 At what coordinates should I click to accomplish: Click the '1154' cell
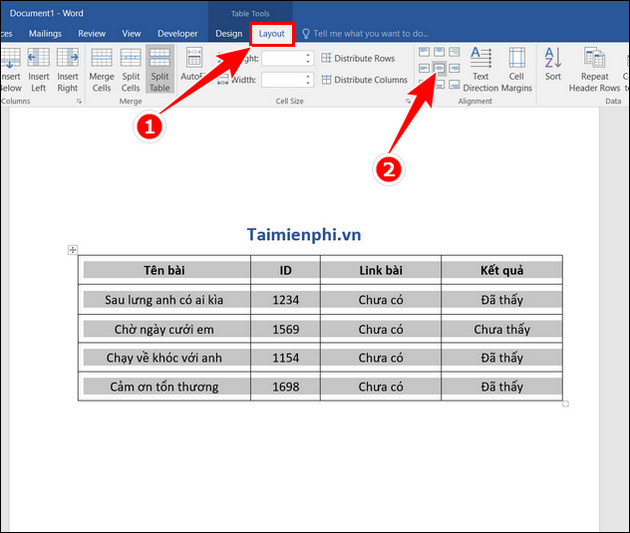pos(286,357)
